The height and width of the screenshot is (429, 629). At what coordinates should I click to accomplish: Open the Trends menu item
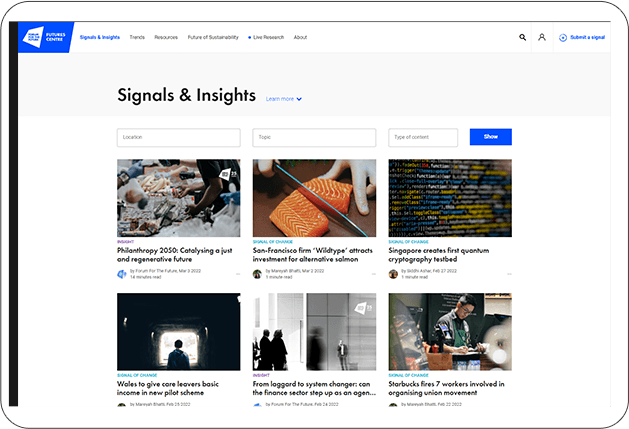coord(137,37)
